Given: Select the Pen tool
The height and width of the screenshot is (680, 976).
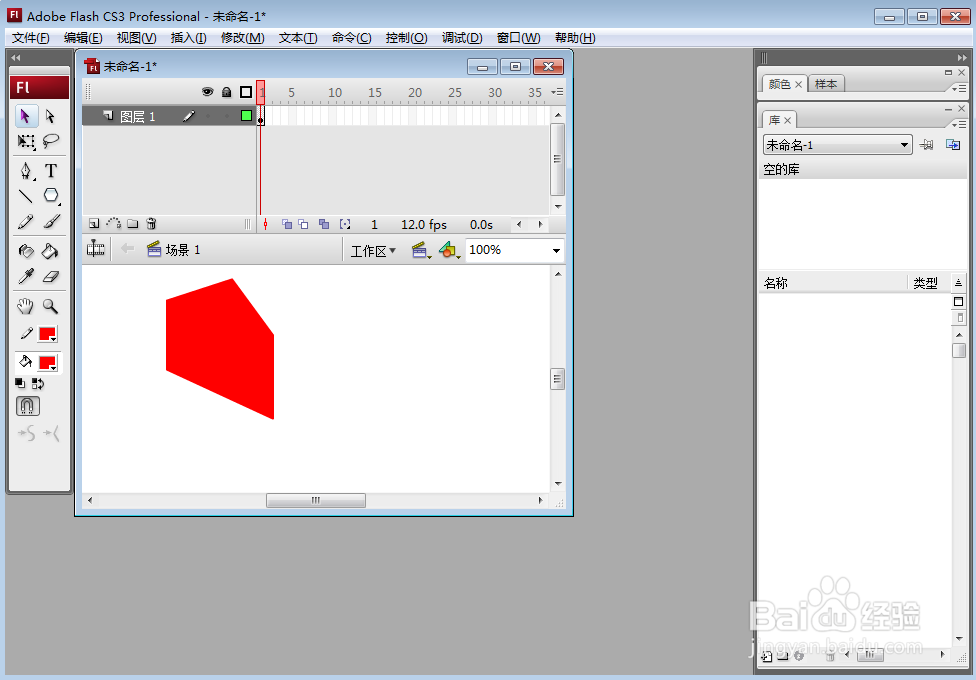Looking at the screenshot, I should (x=26, y=171).
